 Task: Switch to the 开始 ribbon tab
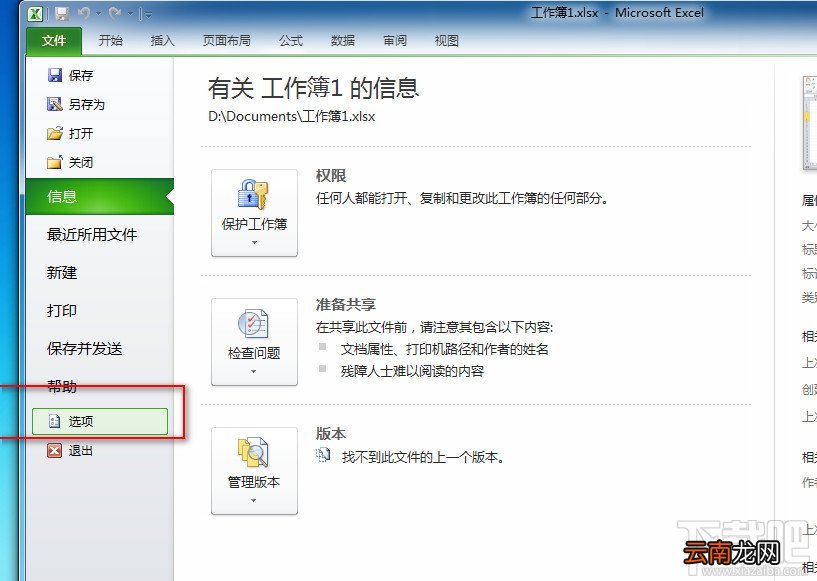click(111, 41)
